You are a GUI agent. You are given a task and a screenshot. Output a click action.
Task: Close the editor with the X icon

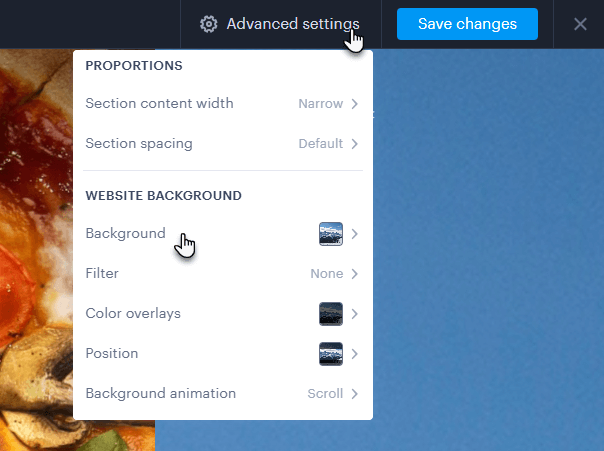(580, 24)
